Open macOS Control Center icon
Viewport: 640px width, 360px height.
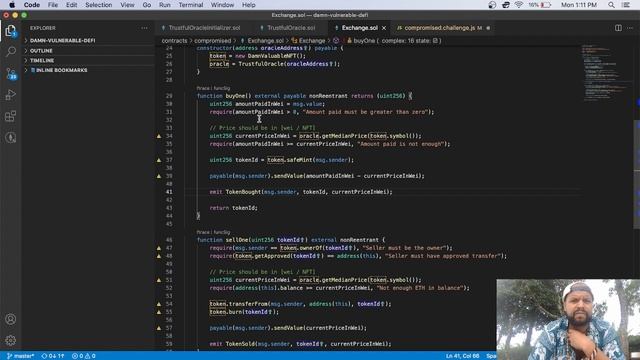point(626,5)
